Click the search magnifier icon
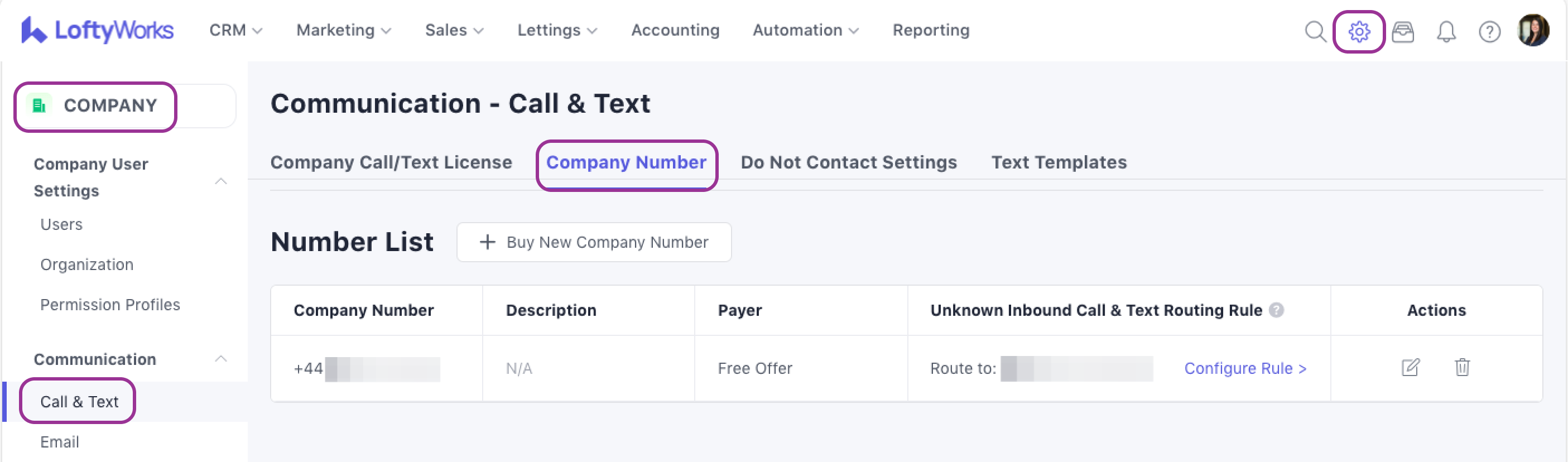Screen dimensions: 1568x462 point(1315,31)
